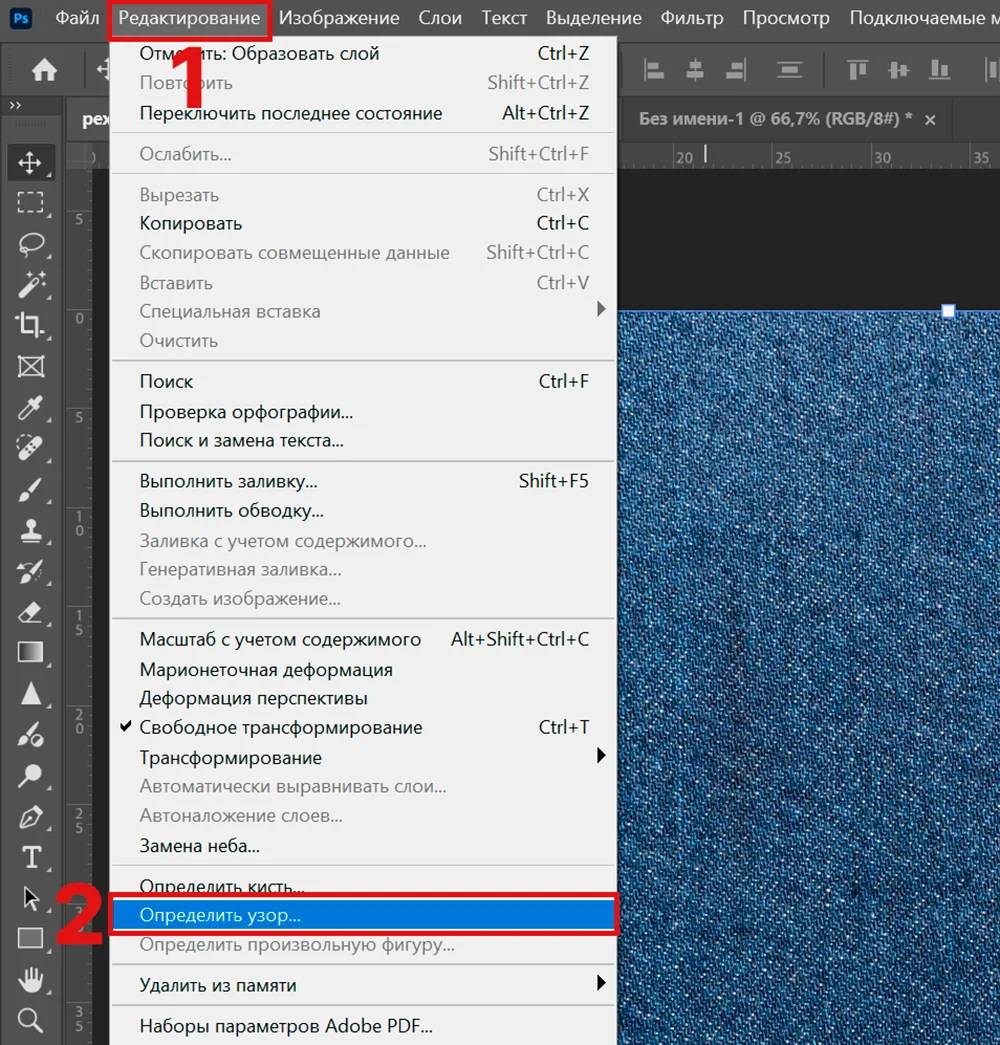Select the Crop tool
Screen dimensions: 1000x1045
30,325
